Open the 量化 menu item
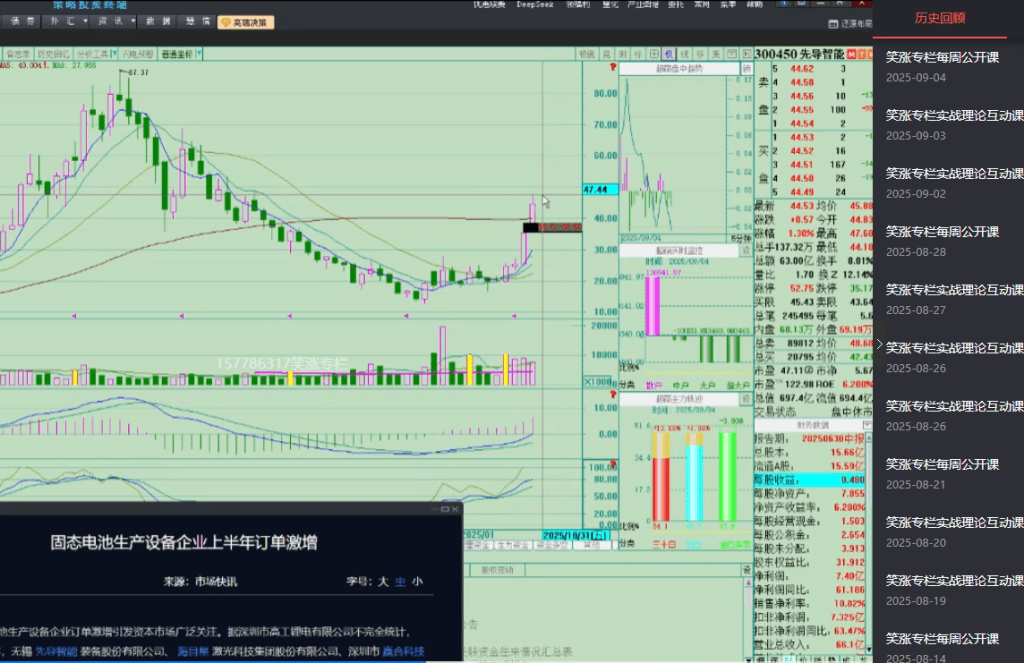The image size is (1024, 663). pyautogui.click(x=610, y=5)
